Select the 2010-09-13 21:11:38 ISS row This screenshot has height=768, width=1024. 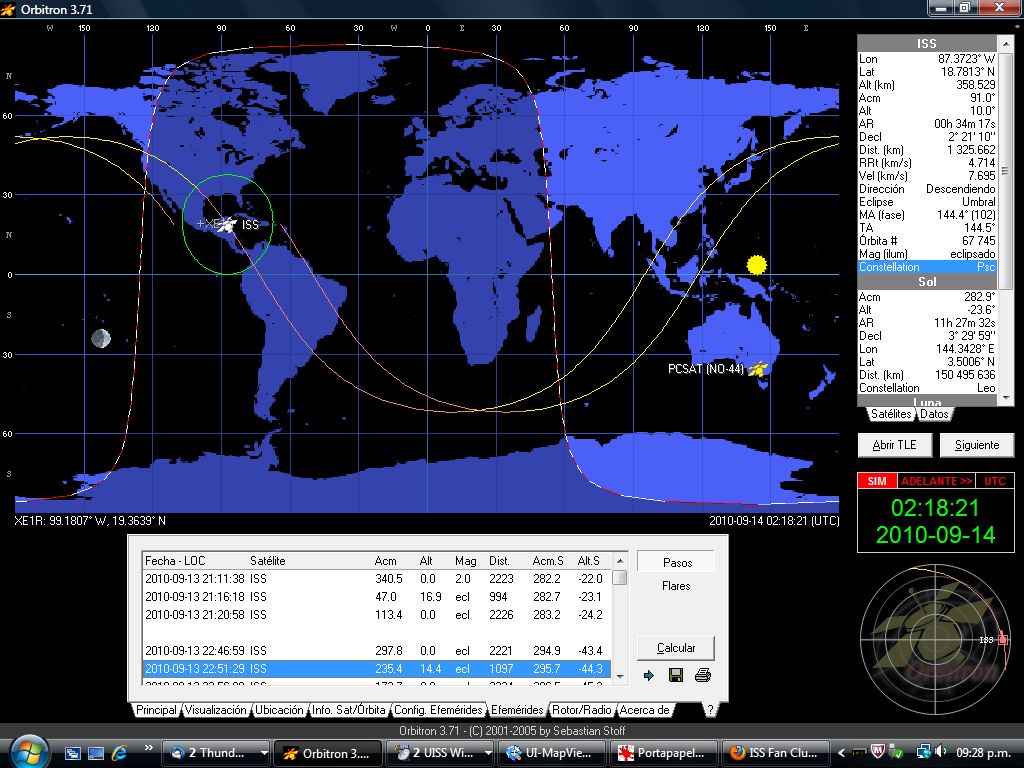pyautogui.click(x=377, y=579)
